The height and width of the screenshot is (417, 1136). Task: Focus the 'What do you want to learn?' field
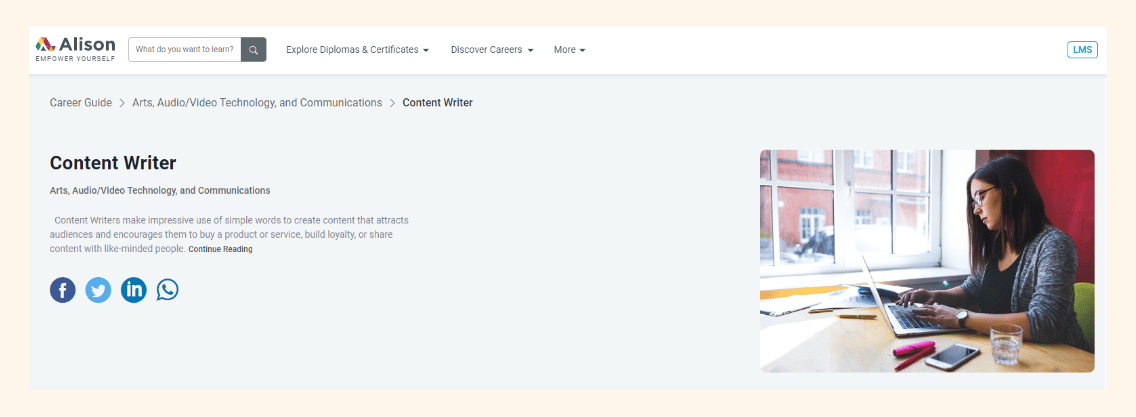185,50
